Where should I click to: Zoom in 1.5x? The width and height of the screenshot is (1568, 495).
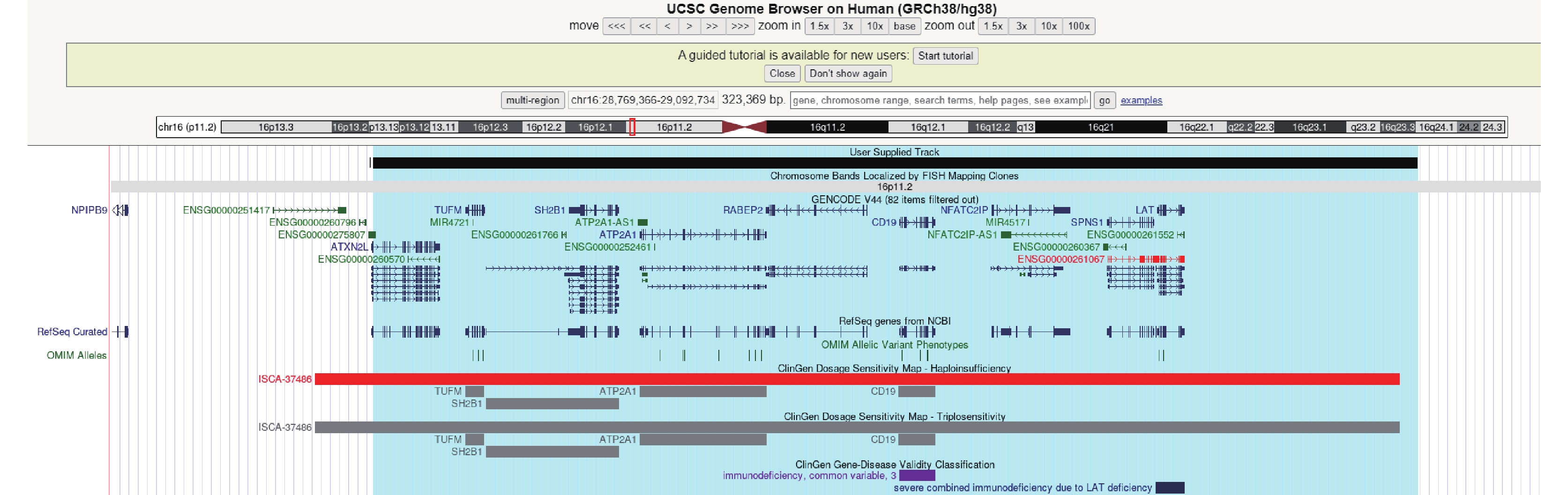click(x=819, y=26)
